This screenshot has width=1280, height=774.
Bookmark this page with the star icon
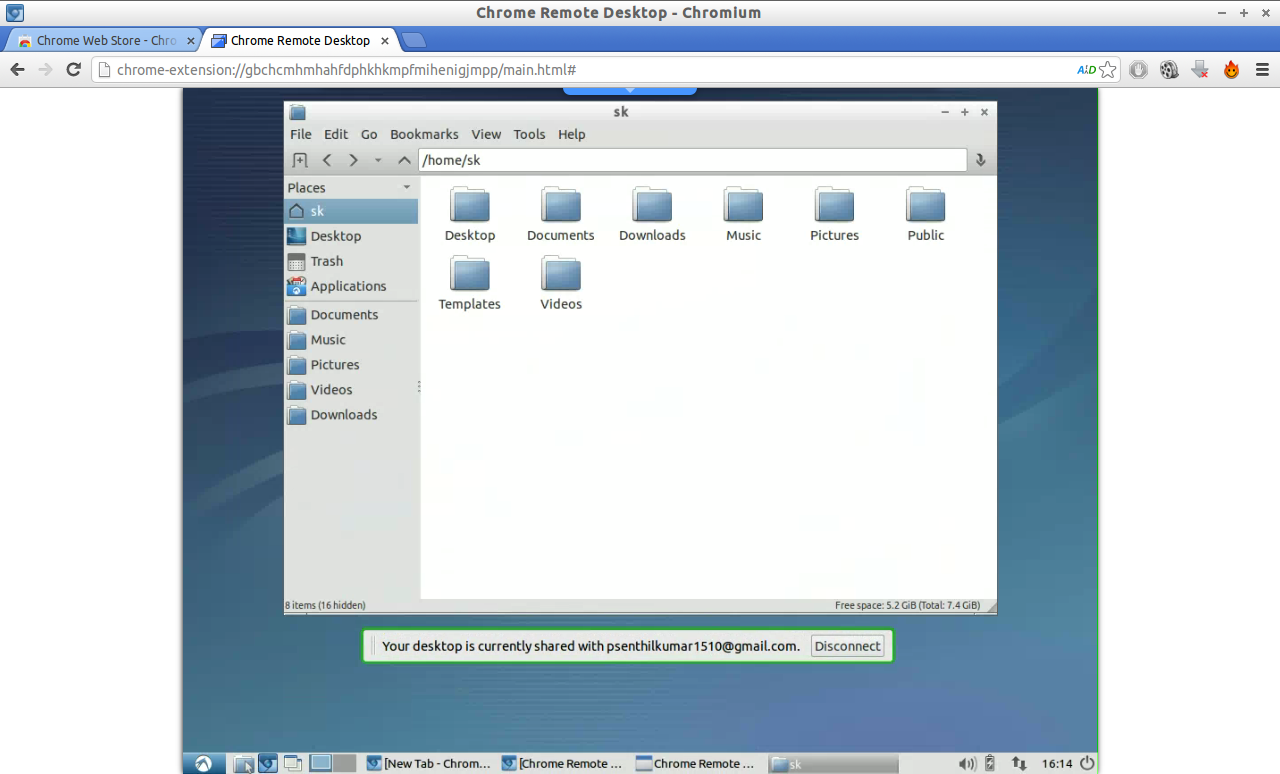(1107, 70)
